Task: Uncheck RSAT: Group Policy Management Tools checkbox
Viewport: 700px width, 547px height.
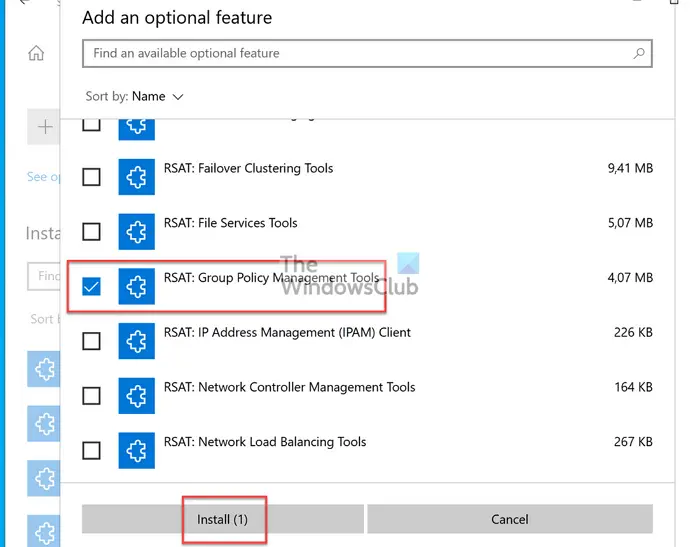Action: 92,286
